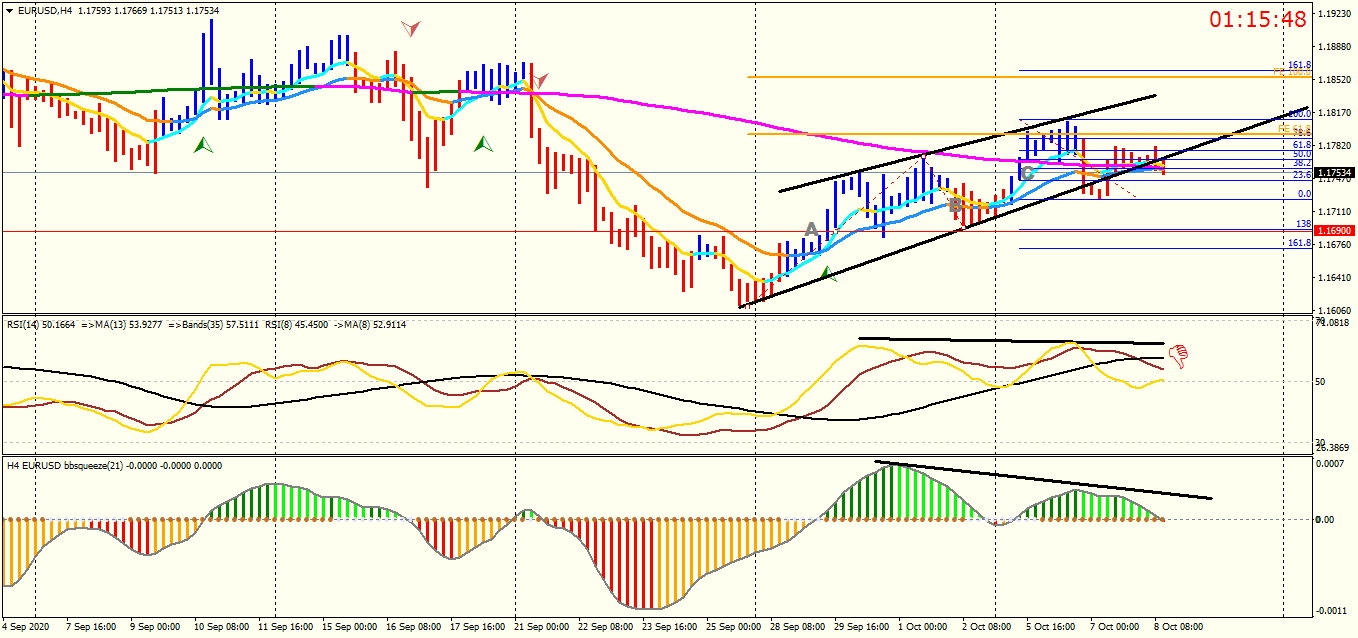Click the wave label A on the chart
Viewport: 1358px width, 638px height.
[812, 230]
